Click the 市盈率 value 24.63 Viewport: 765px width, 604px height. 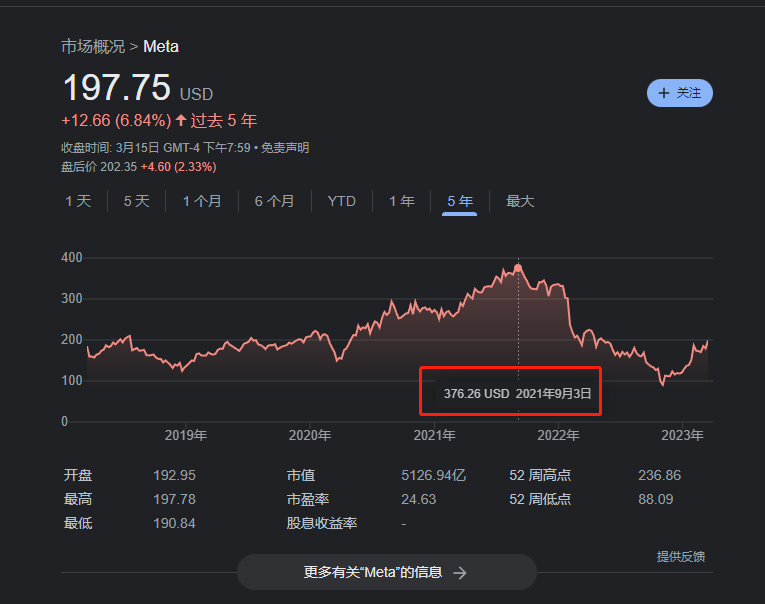pos(419,499)
